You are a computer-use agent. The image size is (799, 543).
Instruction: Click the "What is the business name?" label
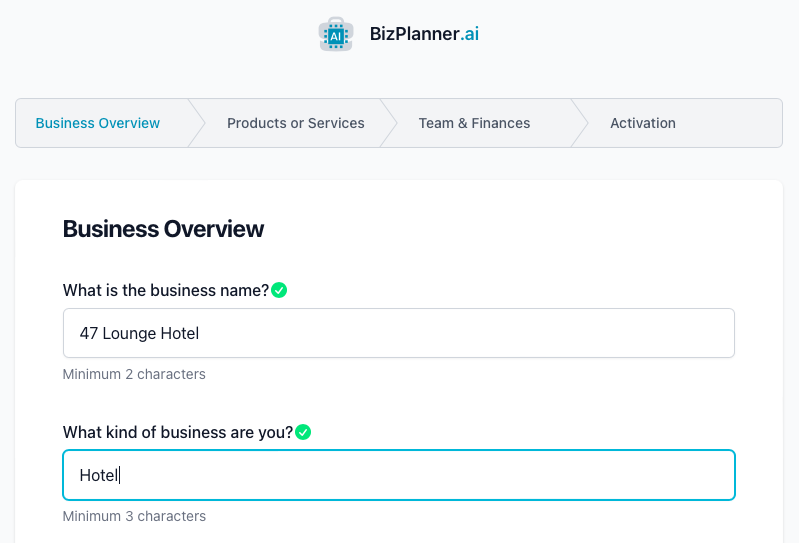pos(165,290)
